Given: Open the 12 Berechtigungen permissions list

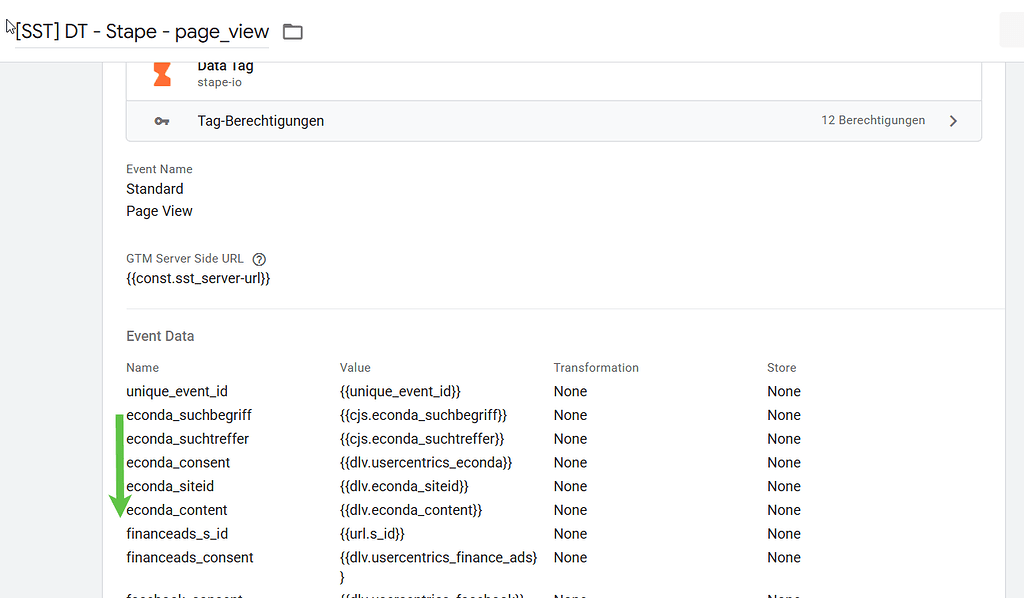Looking at the screenshot, I should (x=873, y=120).
